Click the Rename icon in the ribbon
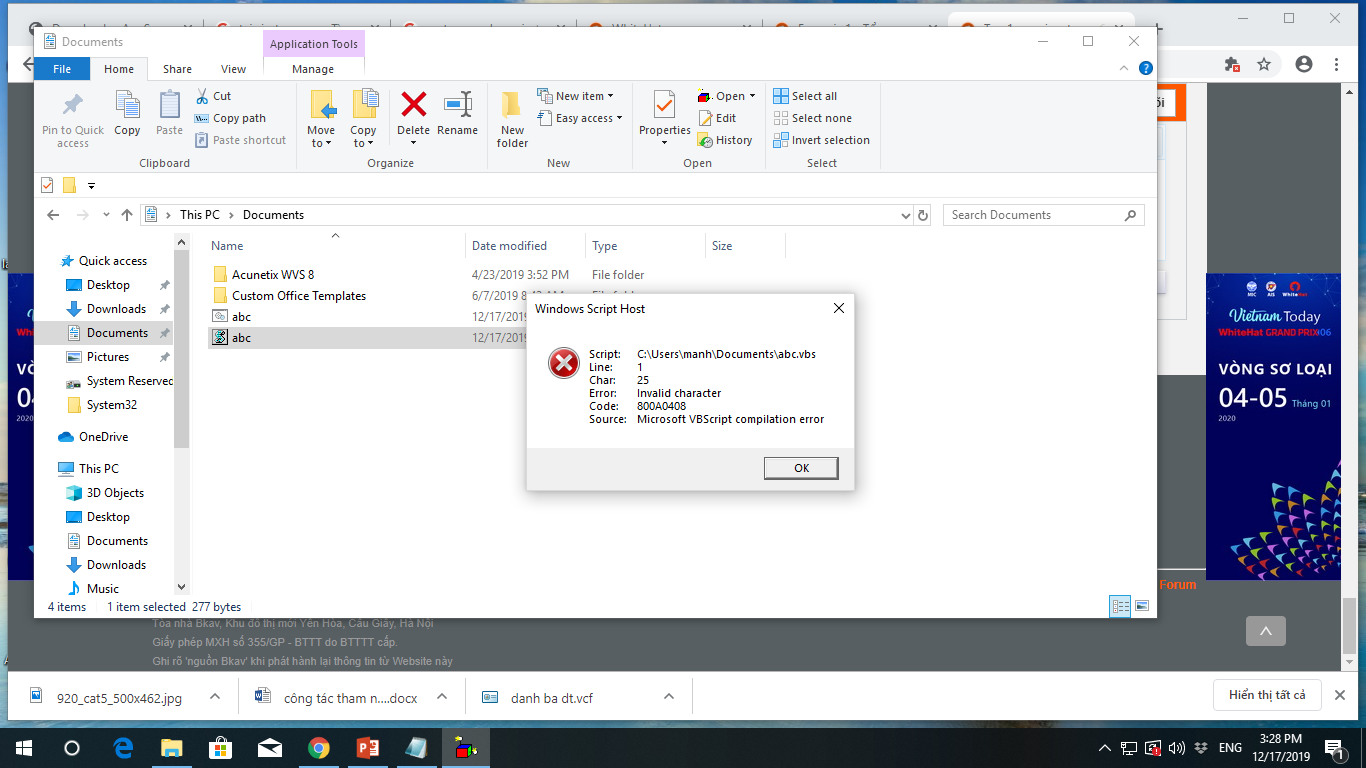The image size is (1366, 768). tap(457, 105)
